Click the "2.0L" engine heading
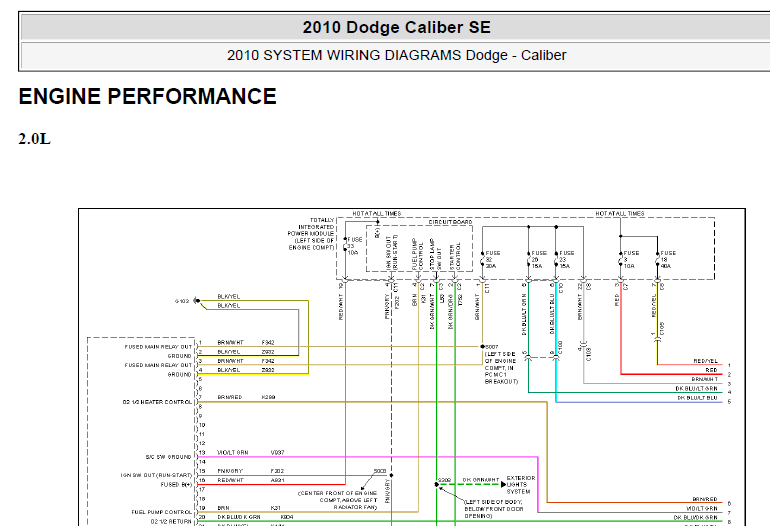The width and height of the screenshot is (770, 526). 34,139
